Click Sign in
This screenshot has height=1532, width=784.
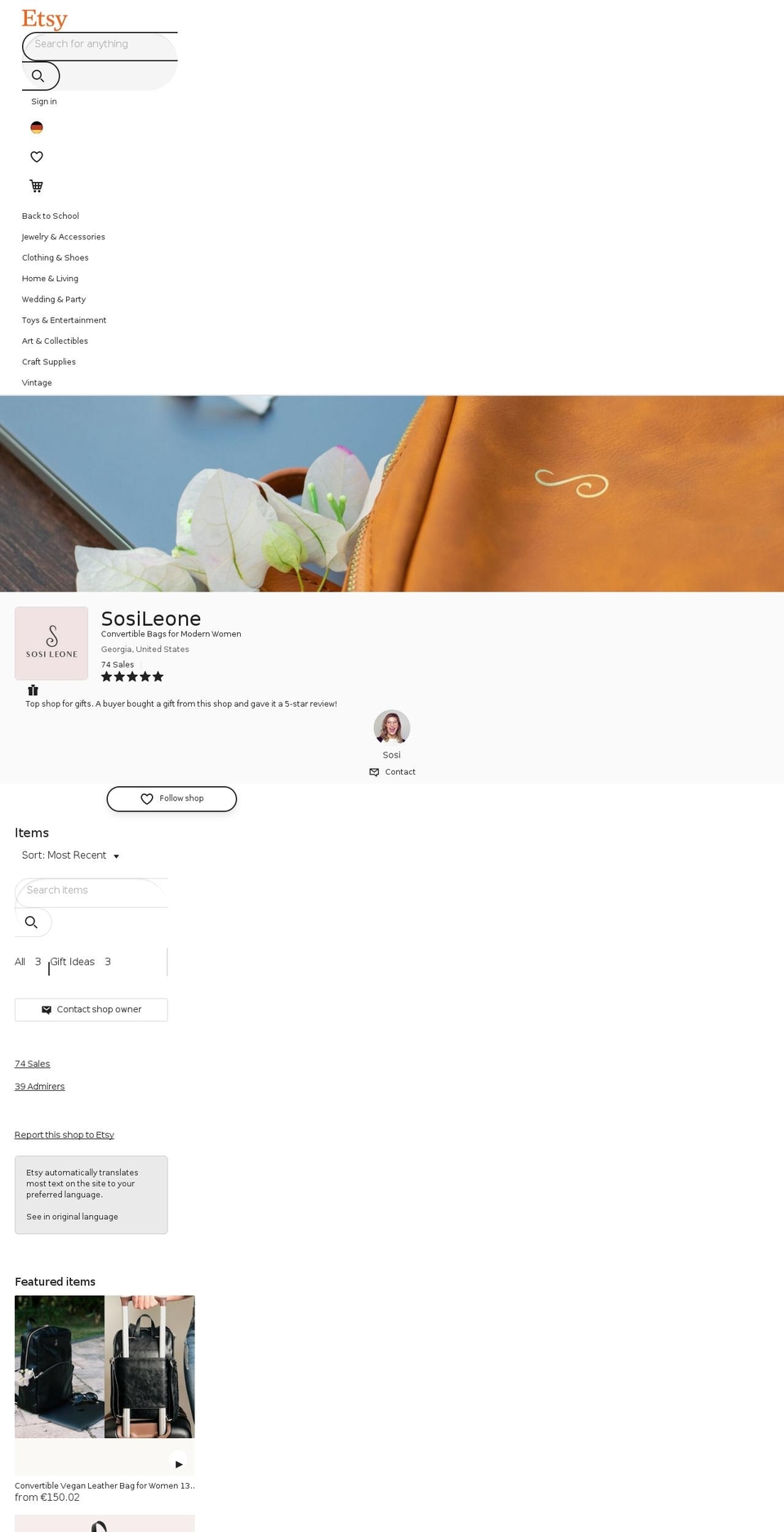pos(44,101)
